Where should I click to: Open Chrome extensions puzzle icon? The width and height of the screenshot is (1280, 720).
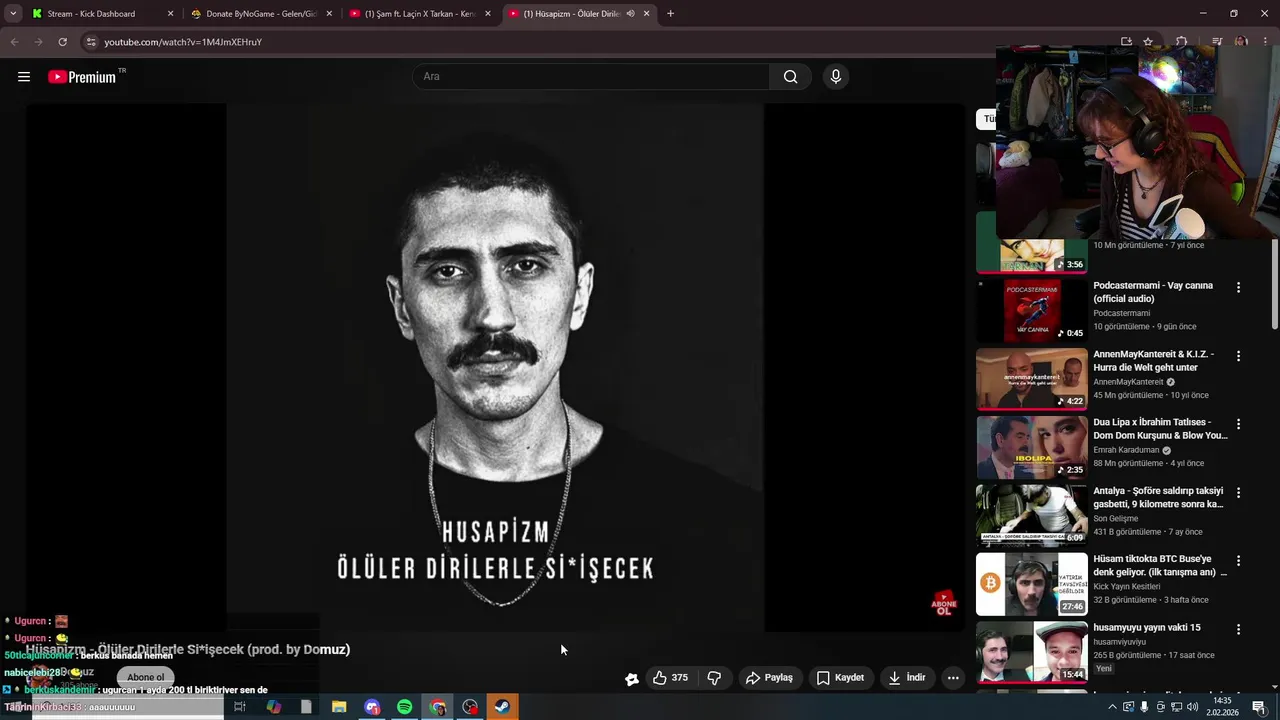(1181, 42)
